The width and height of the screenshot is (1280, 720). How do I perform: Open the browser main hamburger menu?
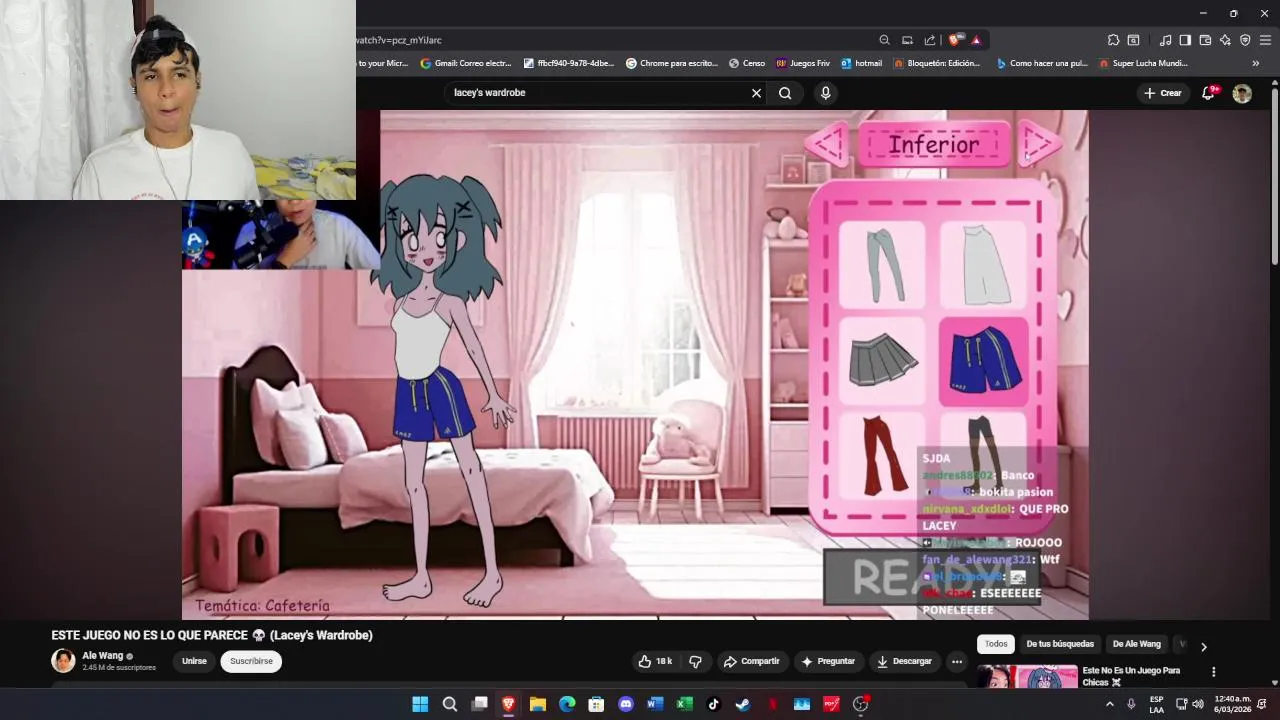pyautogui.click(x=1265, y=40)
